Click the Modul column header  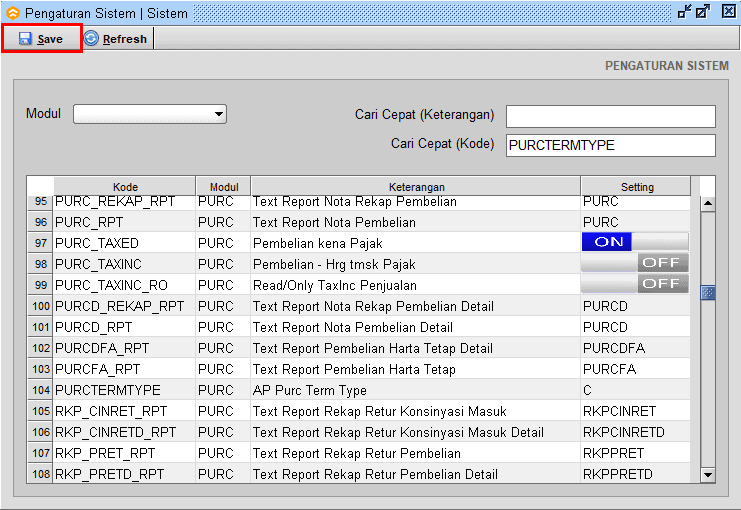point(224,187)
